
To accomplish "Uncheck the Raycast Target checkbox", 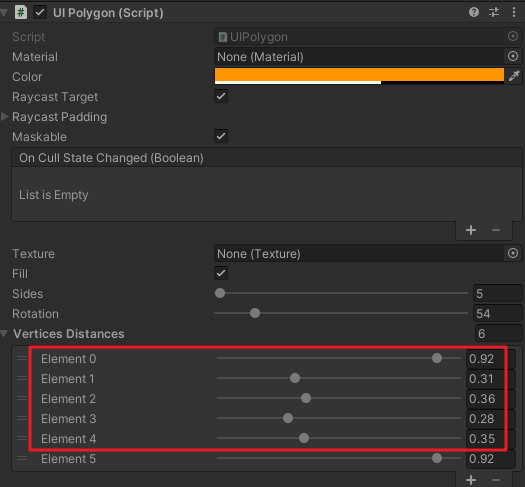I will [221, 96].
